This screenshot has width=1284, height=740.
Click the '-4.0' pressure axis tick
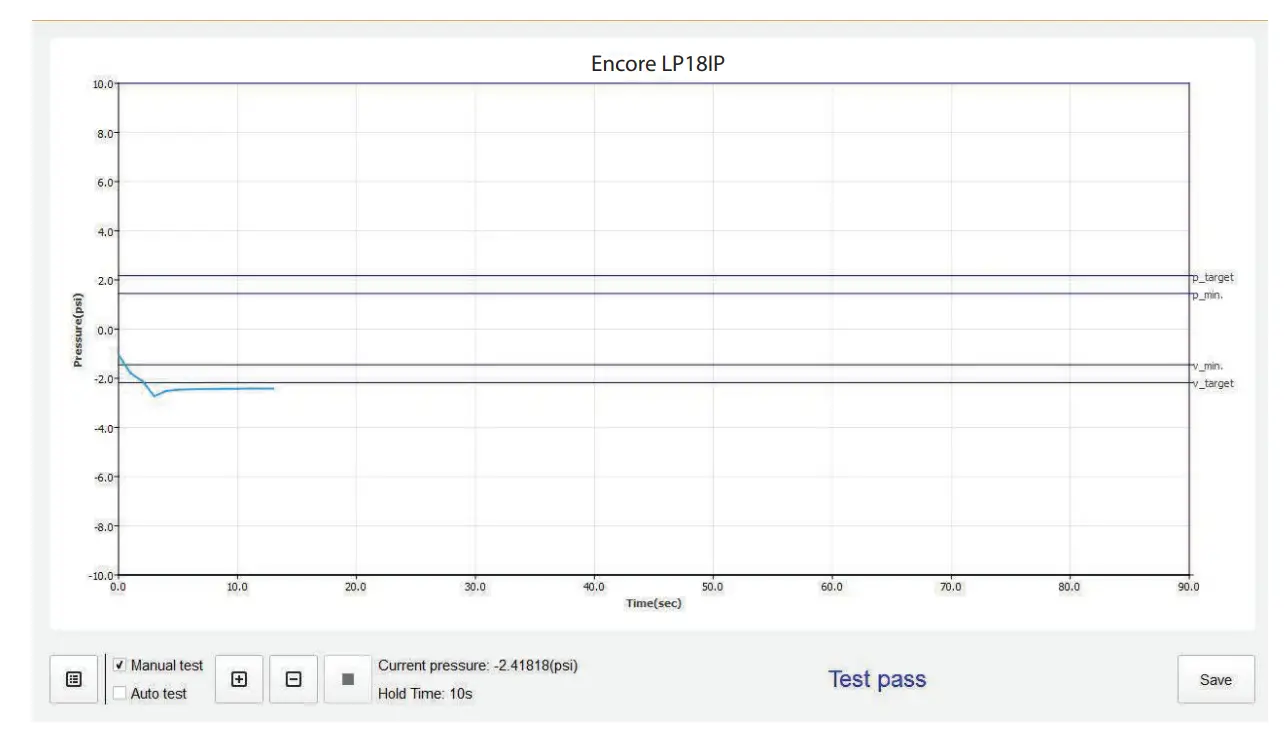(x=104, y=428)
